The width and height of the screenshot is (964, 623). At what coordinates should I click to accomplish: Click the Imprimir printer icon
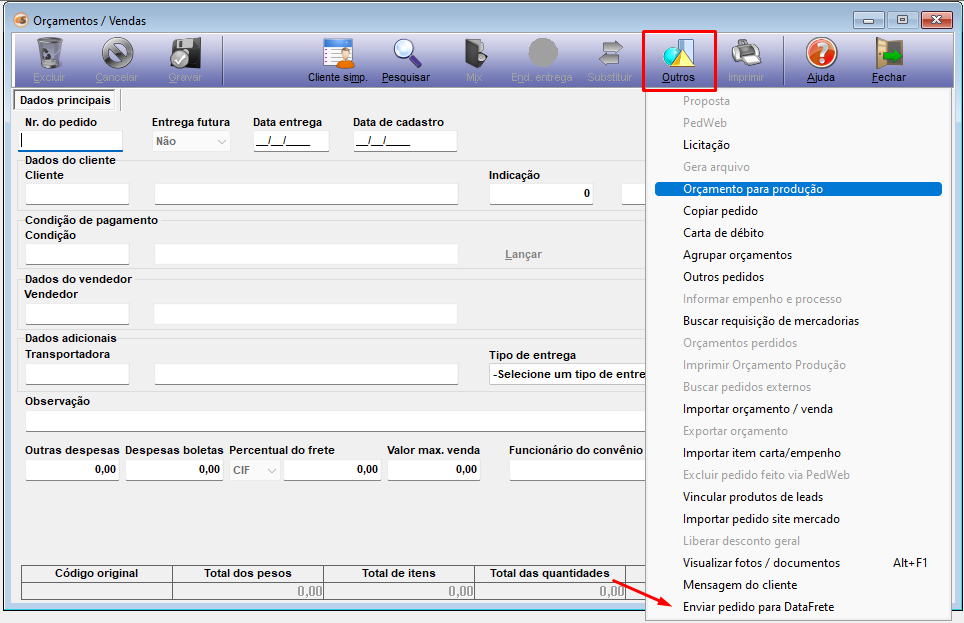click(746, 54)
